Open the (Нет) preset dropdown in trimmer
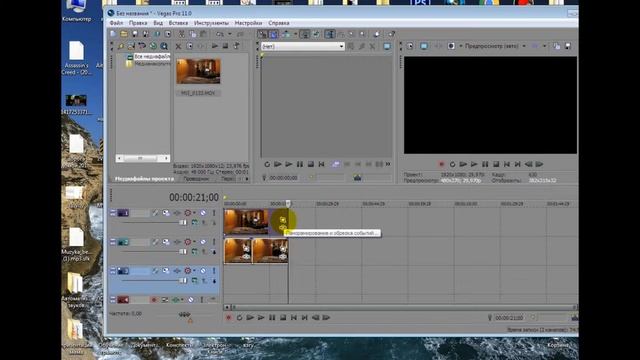 tap(302, 47)
